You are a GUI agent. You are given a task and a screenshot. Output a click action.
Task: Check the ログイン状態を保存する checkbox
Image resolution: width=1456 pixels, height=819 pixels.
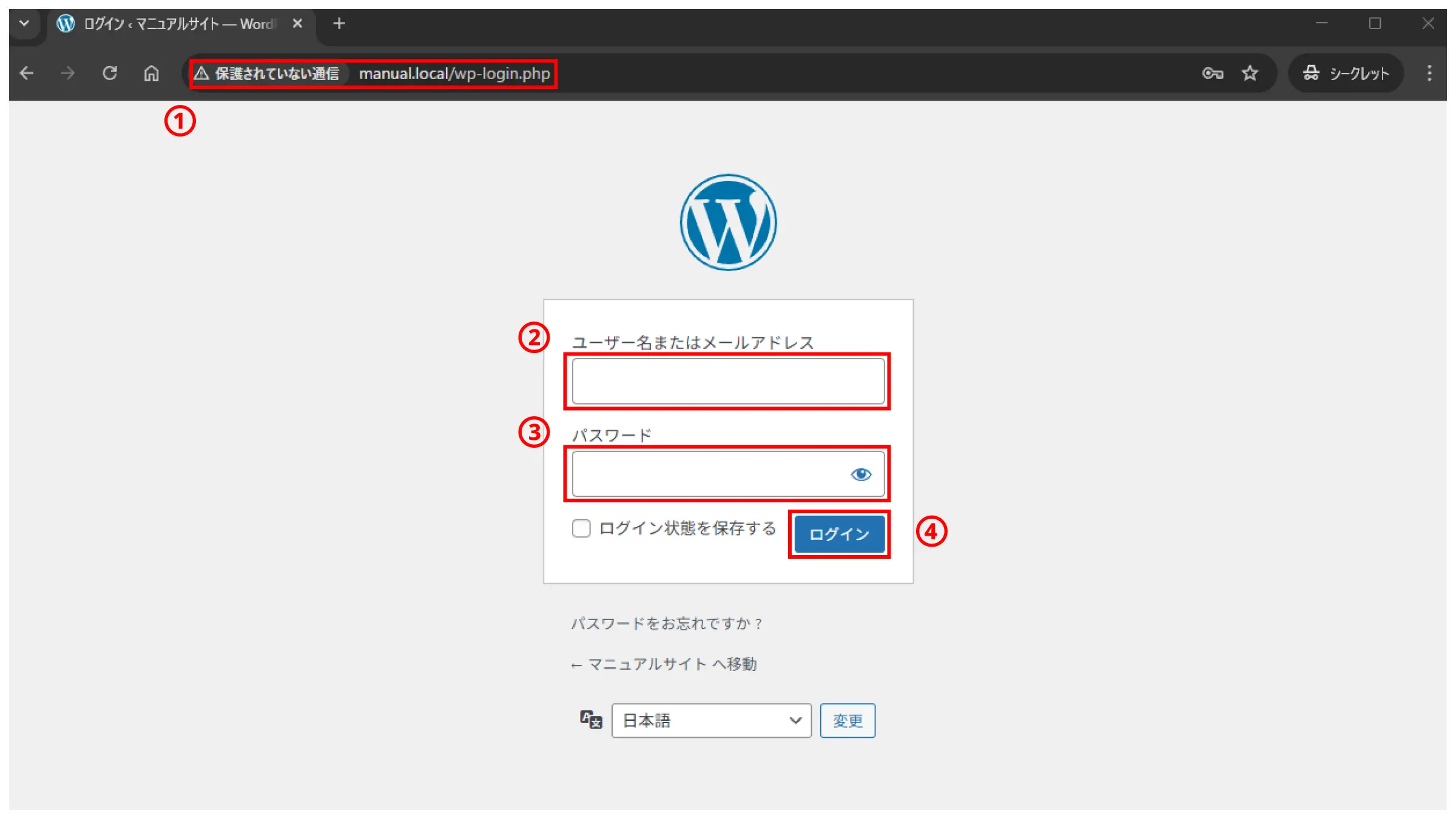tap(581, 528)
